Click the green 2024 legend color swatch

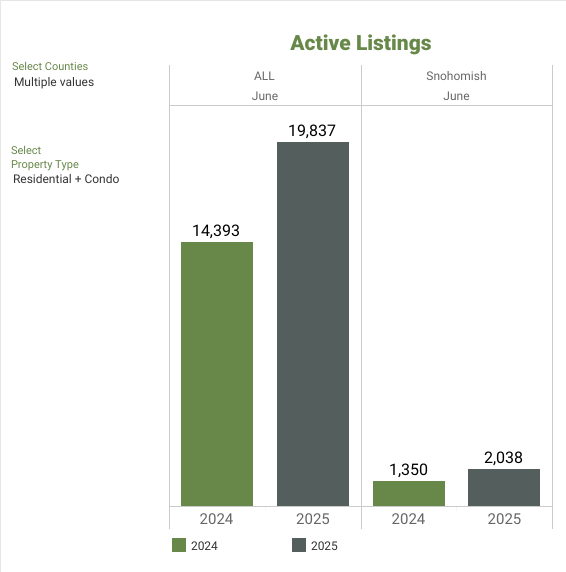coord(179,545)
